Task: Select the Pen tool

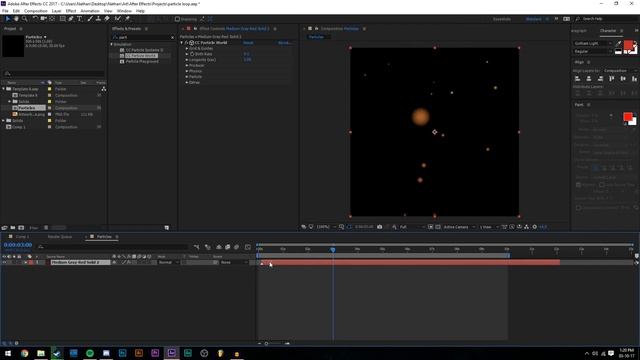Action: (x=71, y=19)
